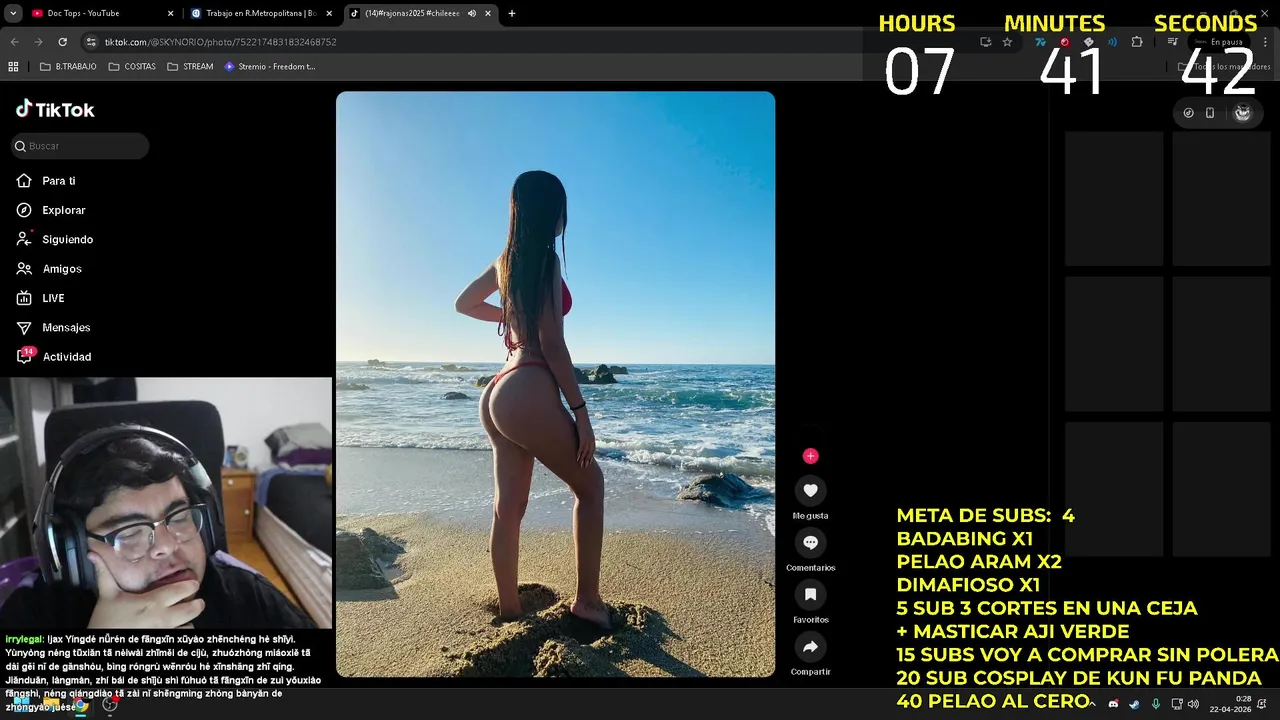
Task: Open Todos los marcadores folder
Action: pos(1224,66)
